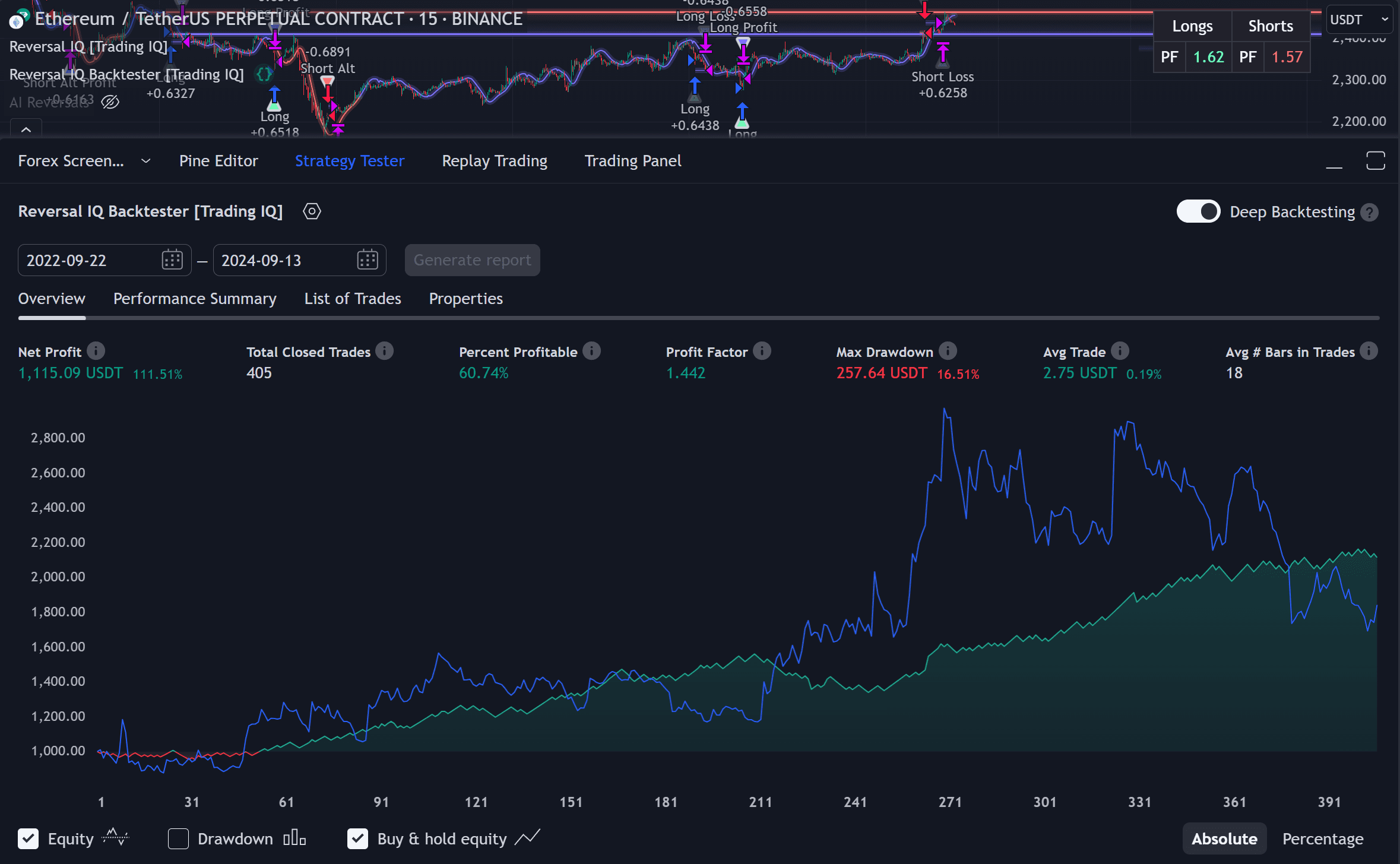The height and width of the screenshot is (864, 1400).
Task: Click Net Profit value 1,115.09 USDT
Action: click(71, 373)
